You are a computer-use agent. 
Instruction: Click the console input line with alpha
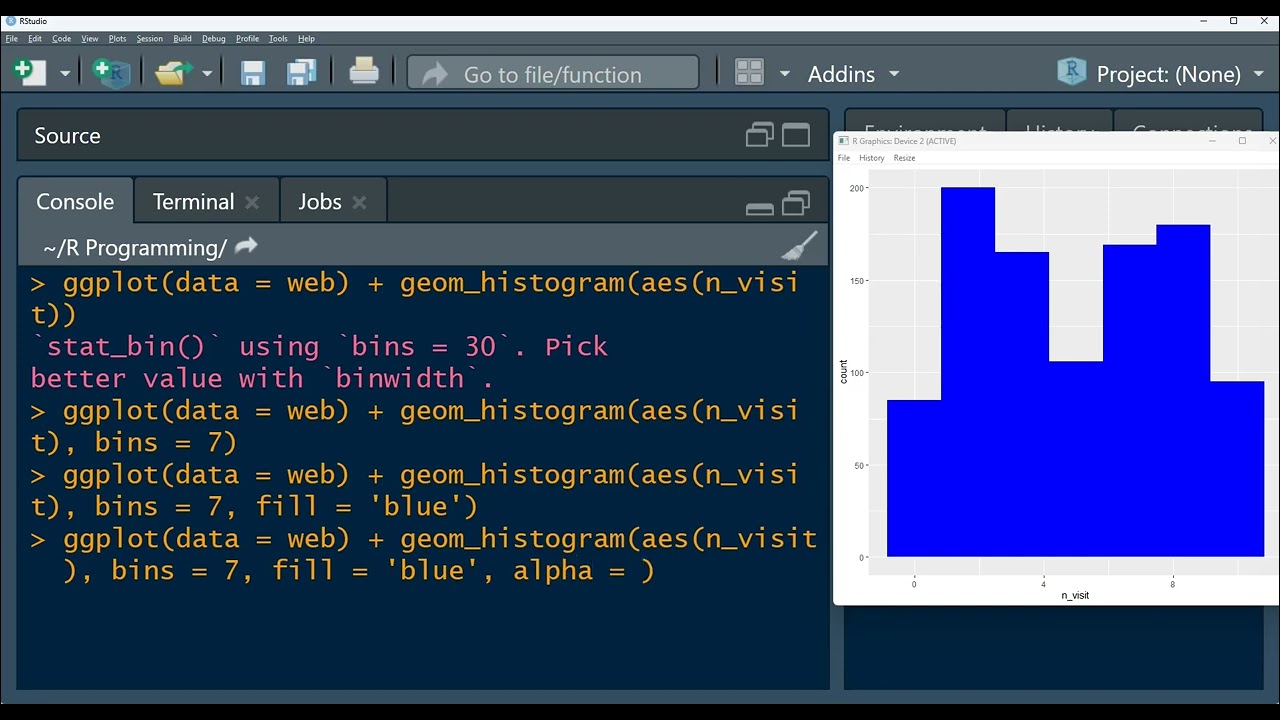coord(424,554)
